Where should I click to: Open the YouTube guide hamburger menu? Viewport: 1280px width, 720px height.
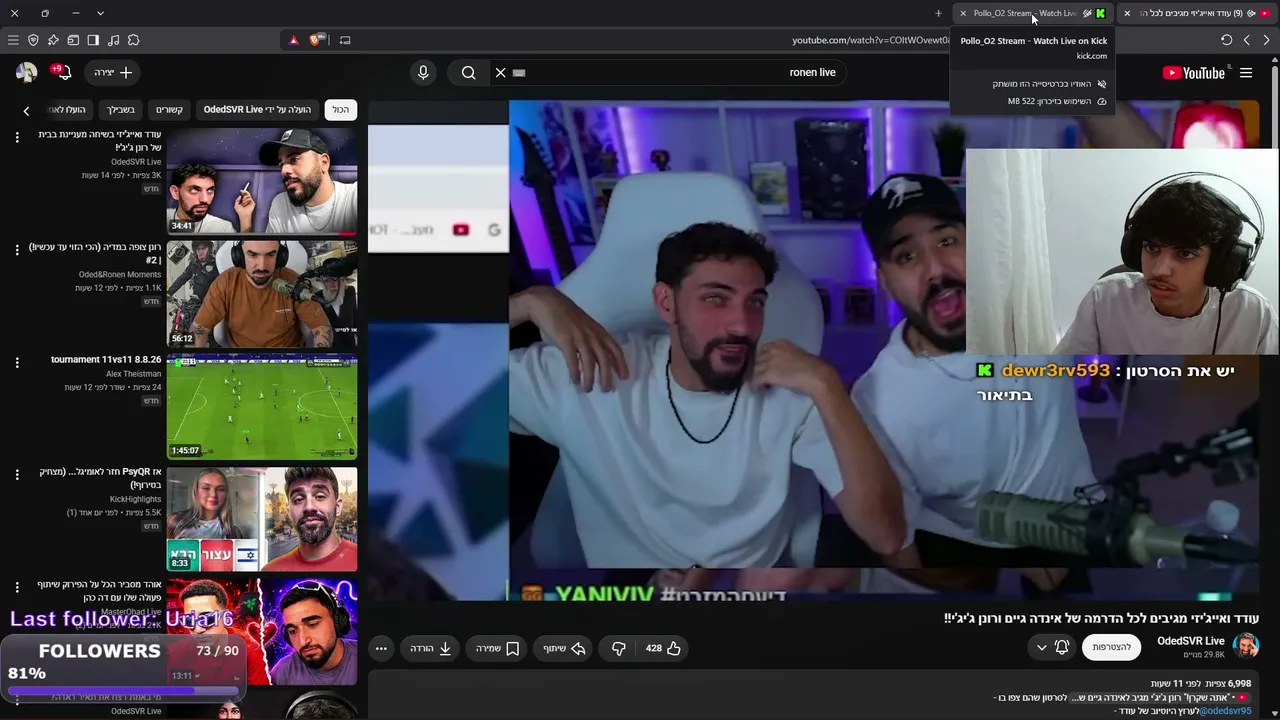click(1246, 72)
